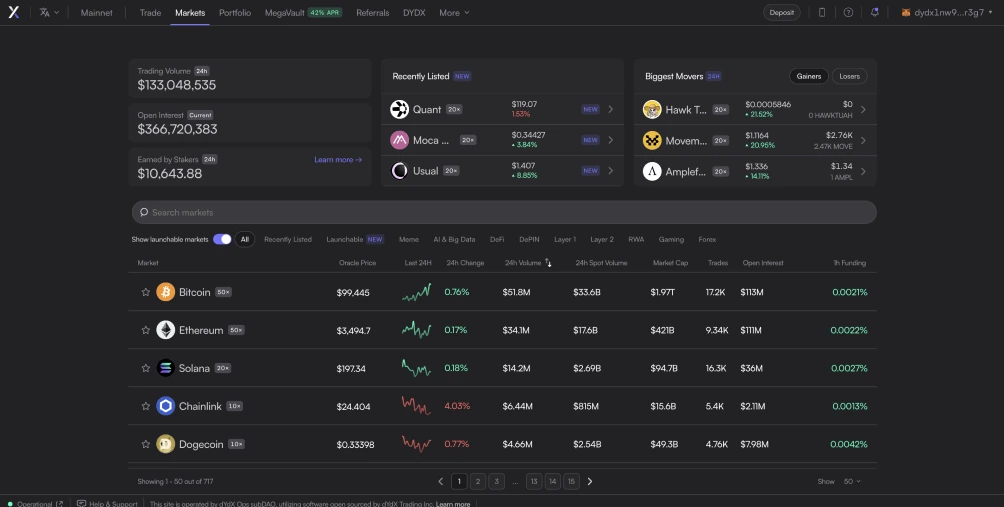
Task: Click the Deposit button
Action: click(x=782, y=12)
